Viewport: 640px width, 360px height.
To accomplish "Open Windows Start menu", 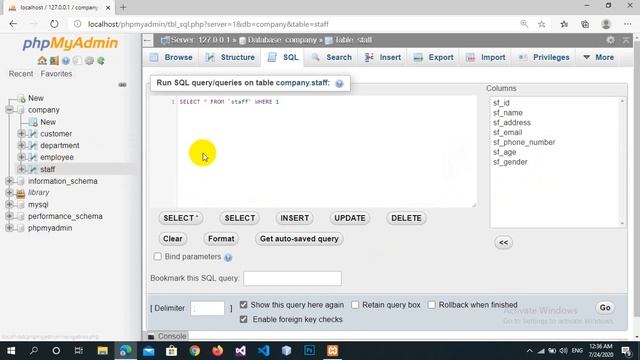I will (11, 351).
